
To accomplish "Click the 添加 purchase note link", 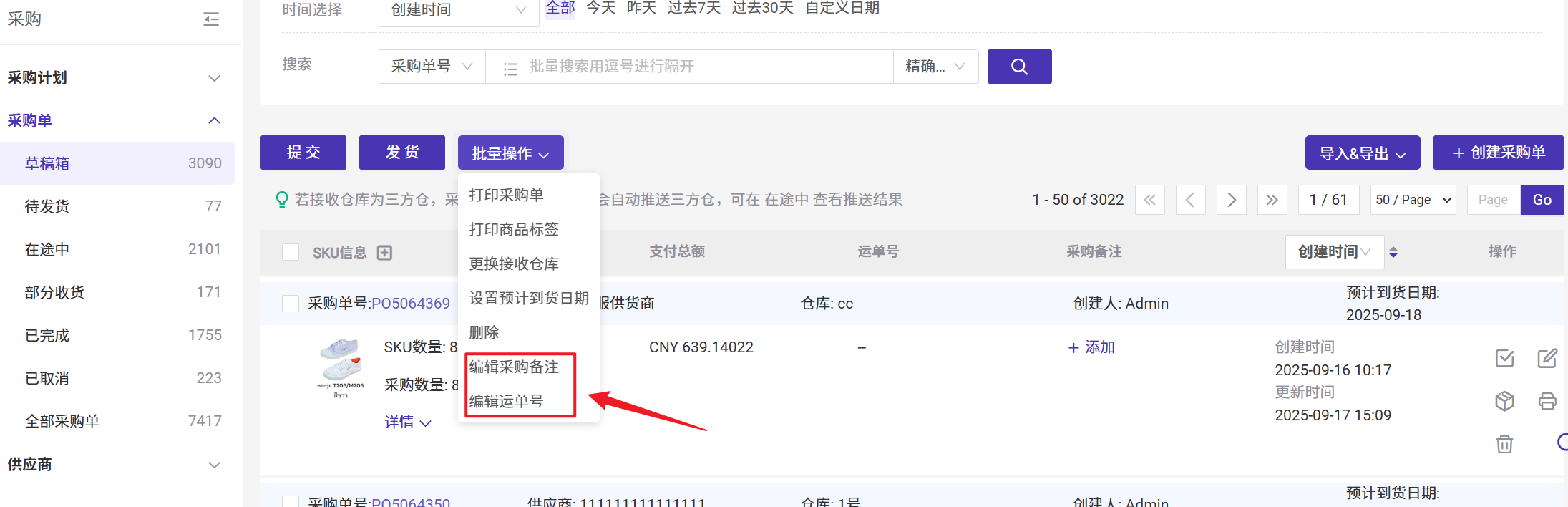I will [x=1091, y=347].
